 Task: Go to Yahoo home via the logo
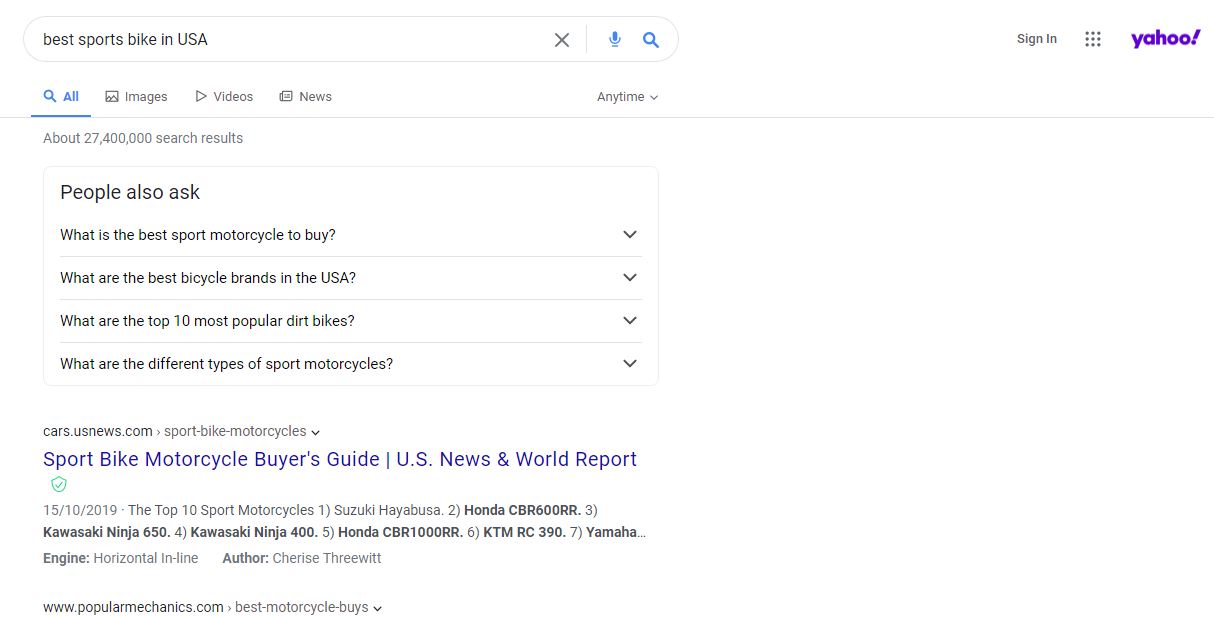[x=1166, y=39]
